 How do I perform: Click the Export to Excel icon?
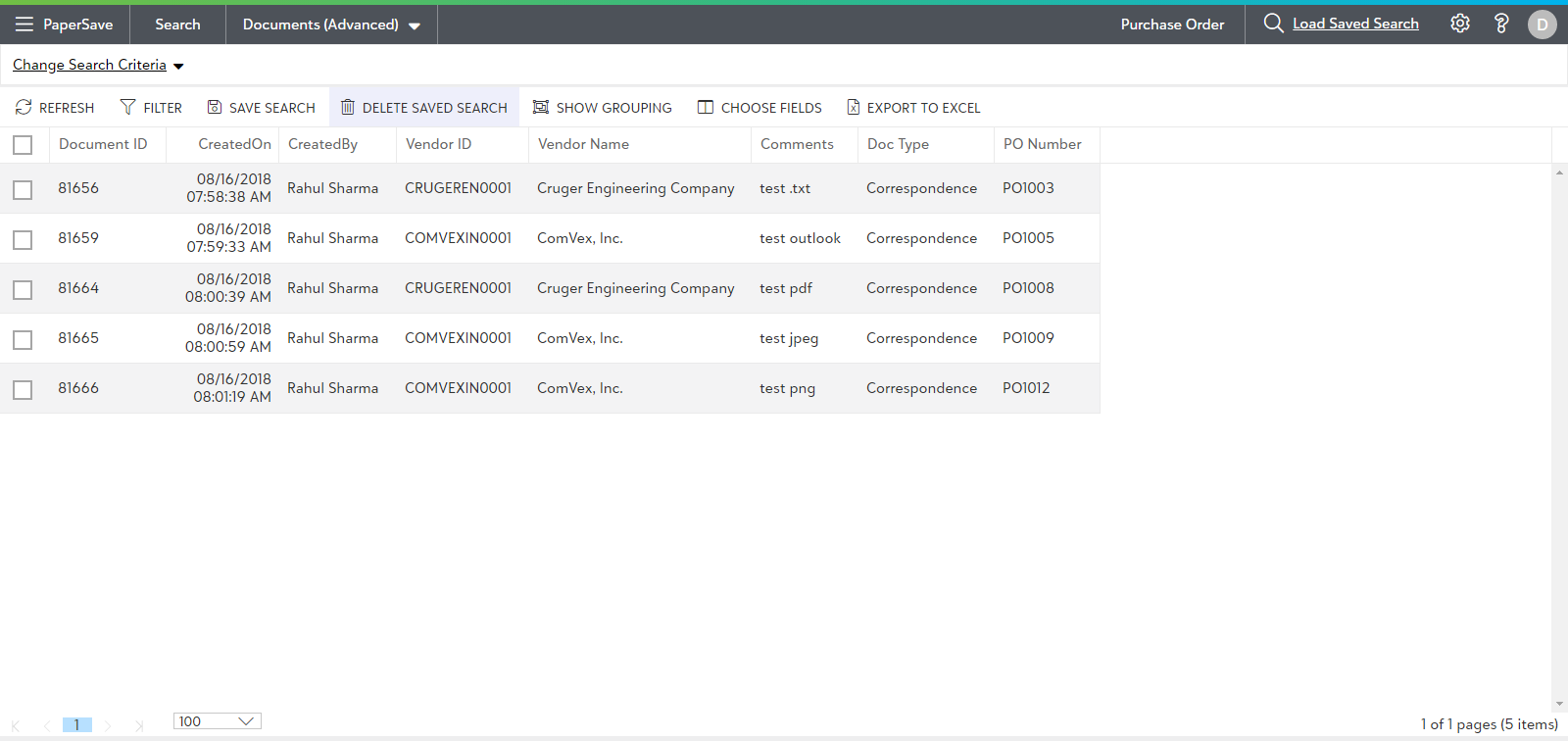pyautogui.click(x=853, y=107)
